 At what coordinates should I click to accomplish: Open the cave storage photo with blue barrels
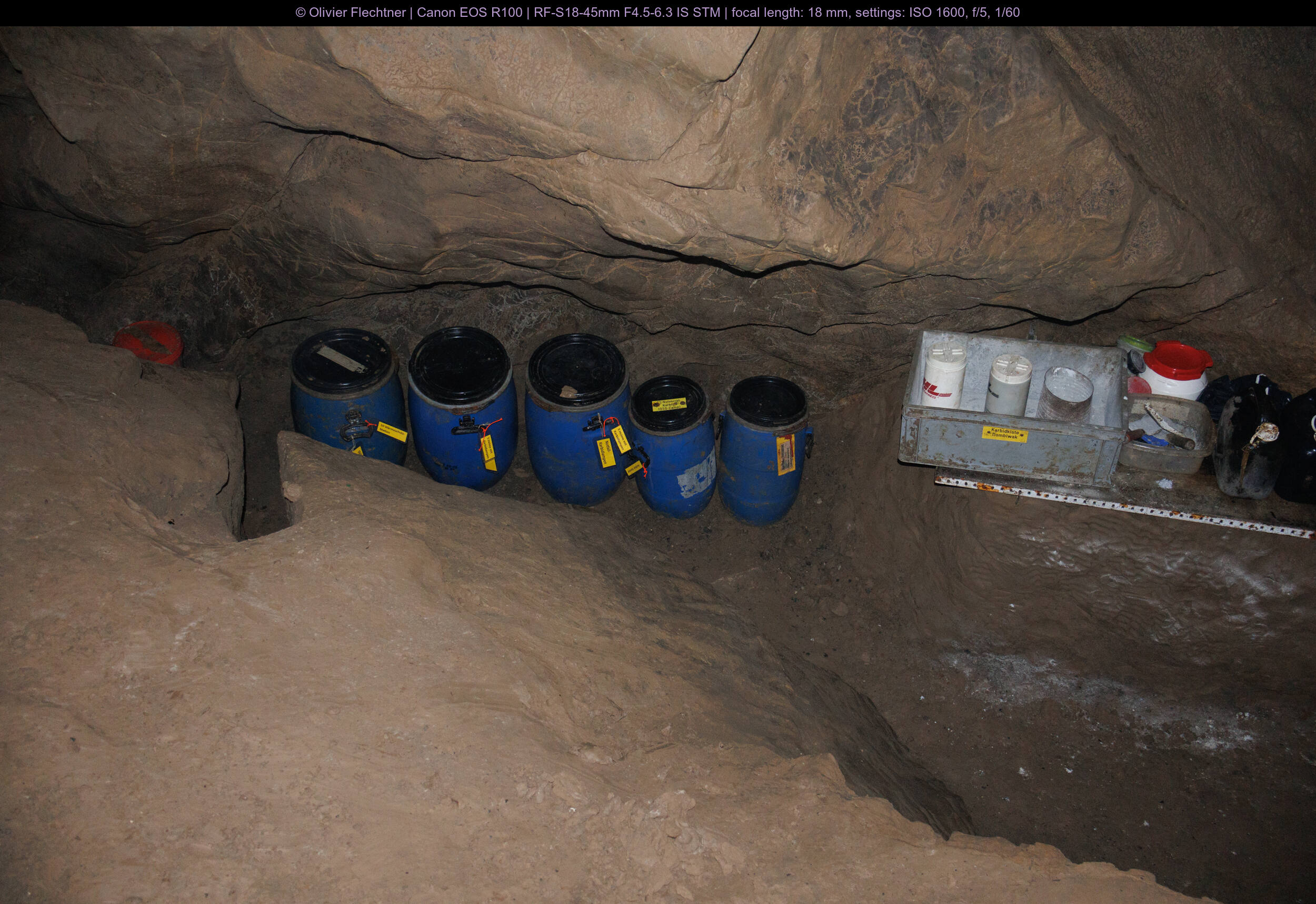[x=658, y=464]
